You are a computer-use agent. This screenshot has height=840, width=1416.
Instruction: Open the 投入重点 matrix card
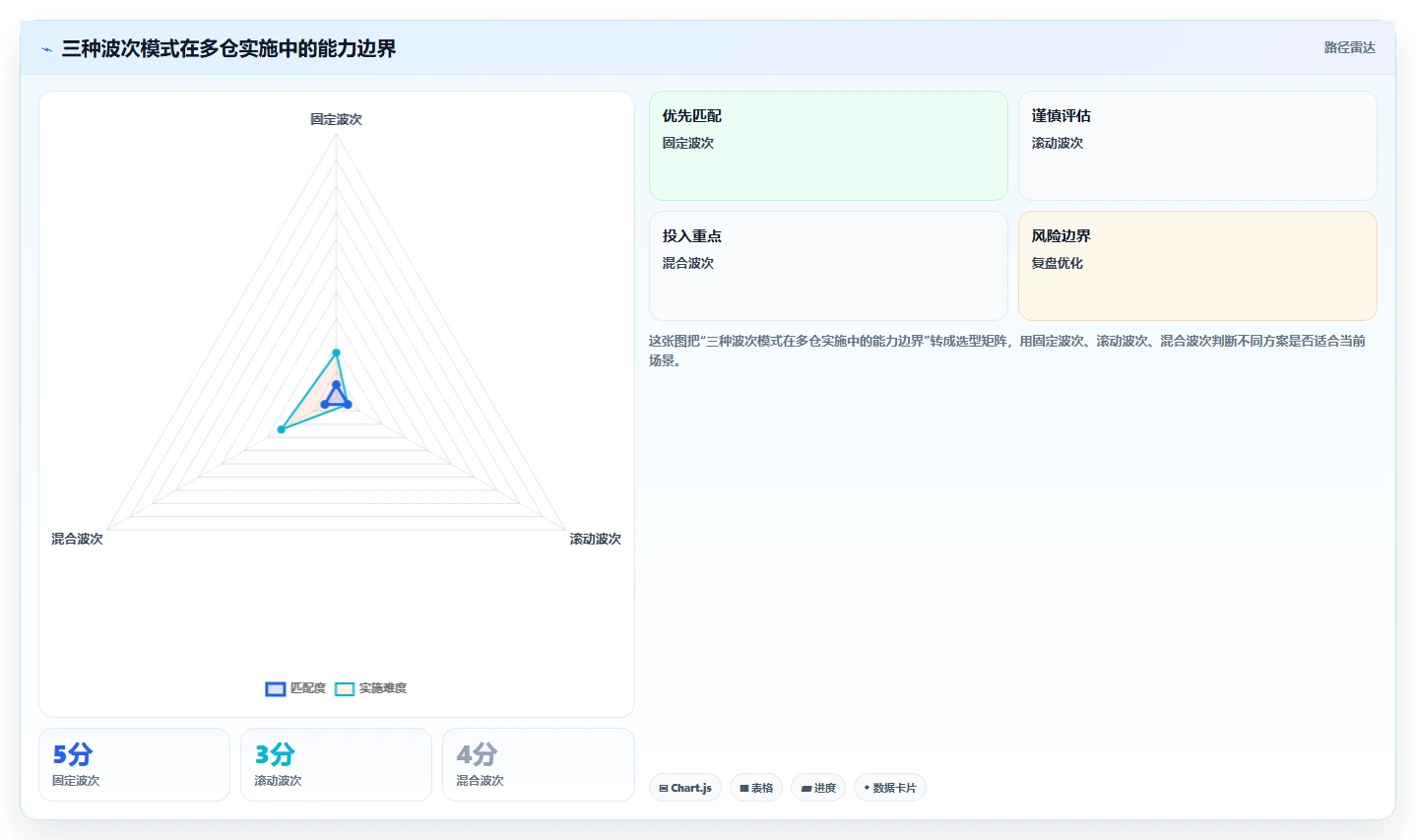pyautogui.click(x=828, y=266)
